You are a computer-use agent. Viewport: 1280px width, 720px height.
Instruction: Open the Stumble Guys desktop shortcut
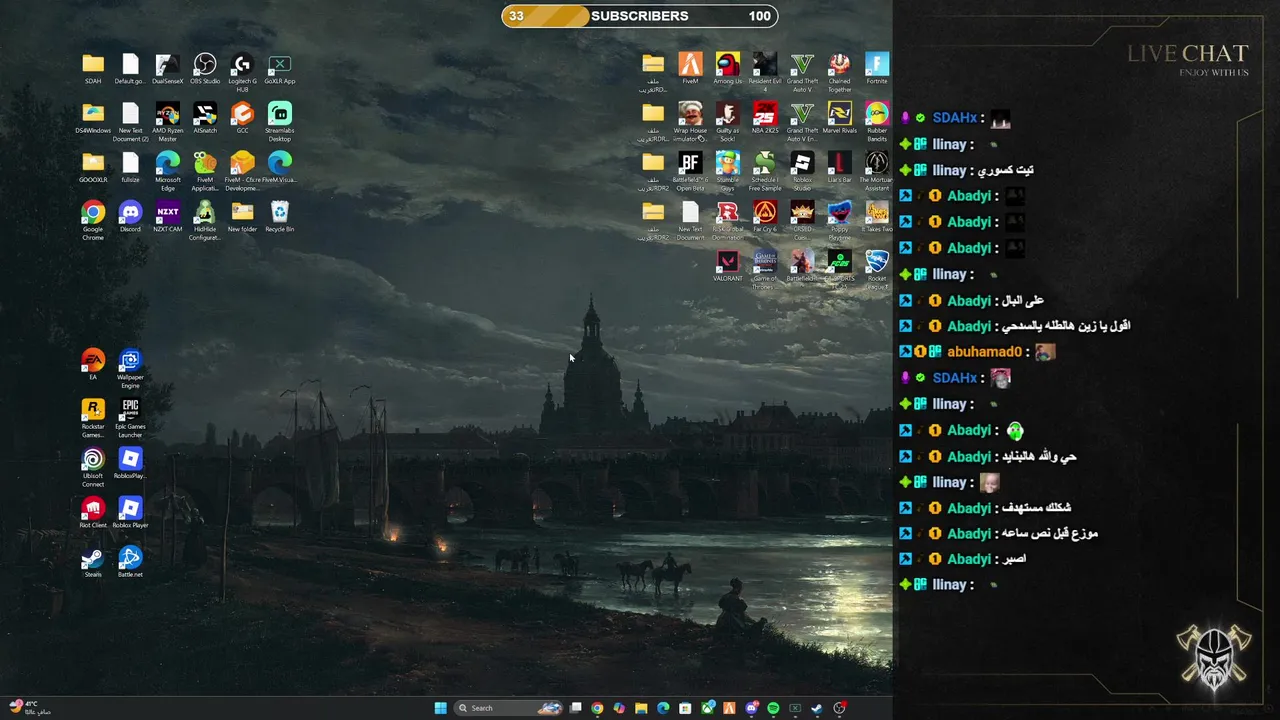pos(728,170)
